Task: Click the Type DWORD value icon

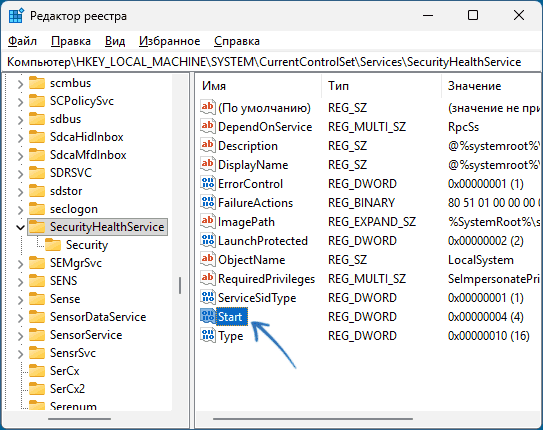Action: [208, 335]
